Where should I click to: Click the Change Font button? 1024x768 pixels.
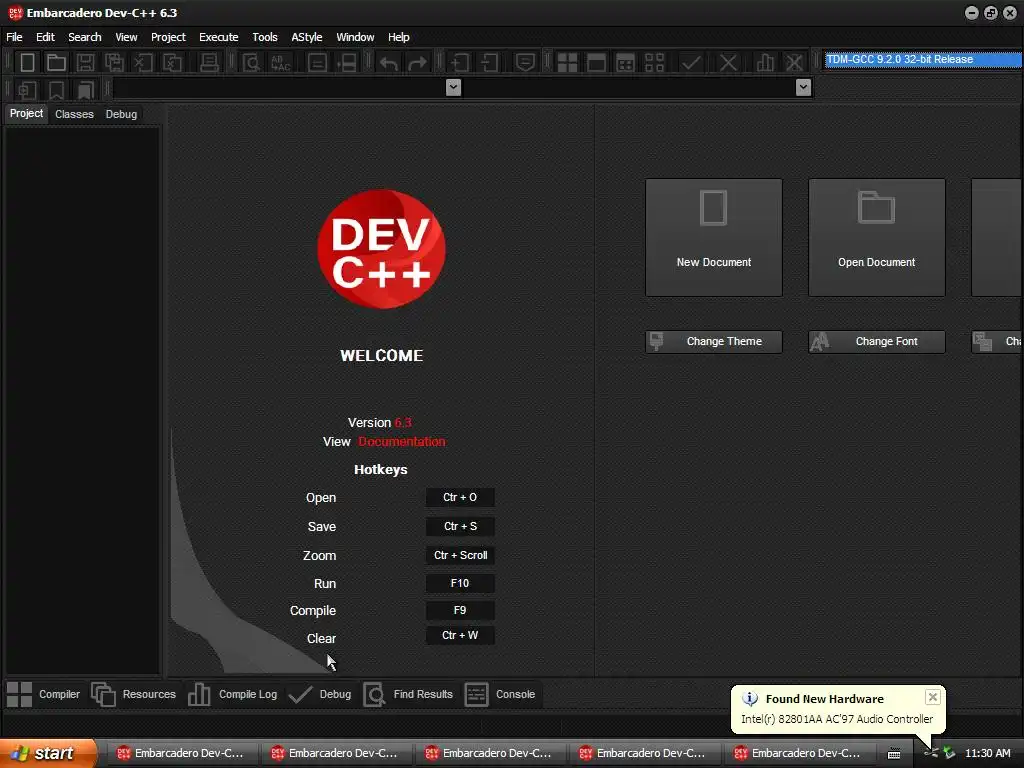pyautogui.click(x=876, y=342)
